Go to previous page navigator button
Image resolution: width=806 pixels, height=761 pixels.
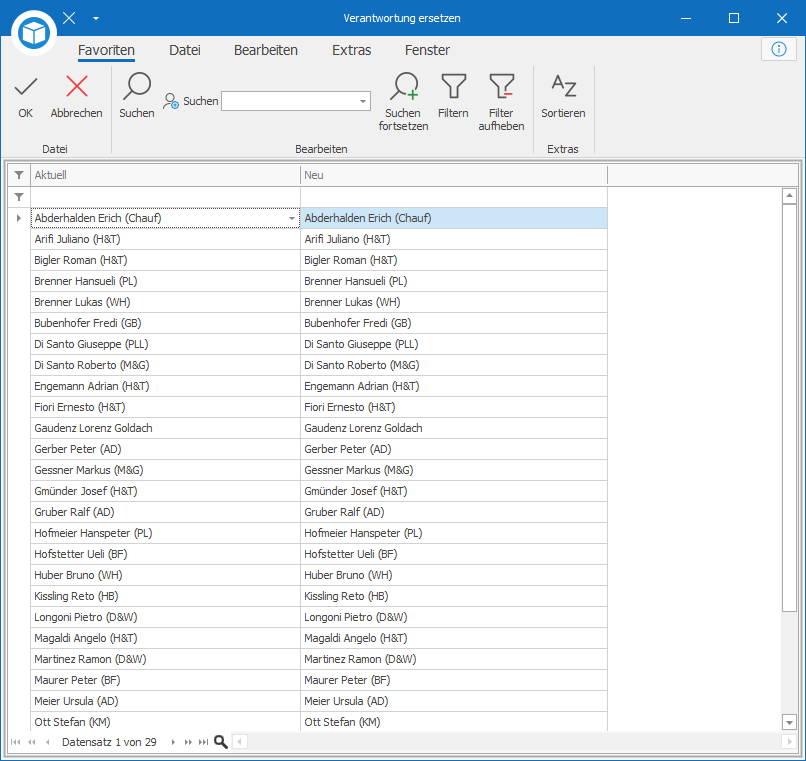tap(32, 742)
